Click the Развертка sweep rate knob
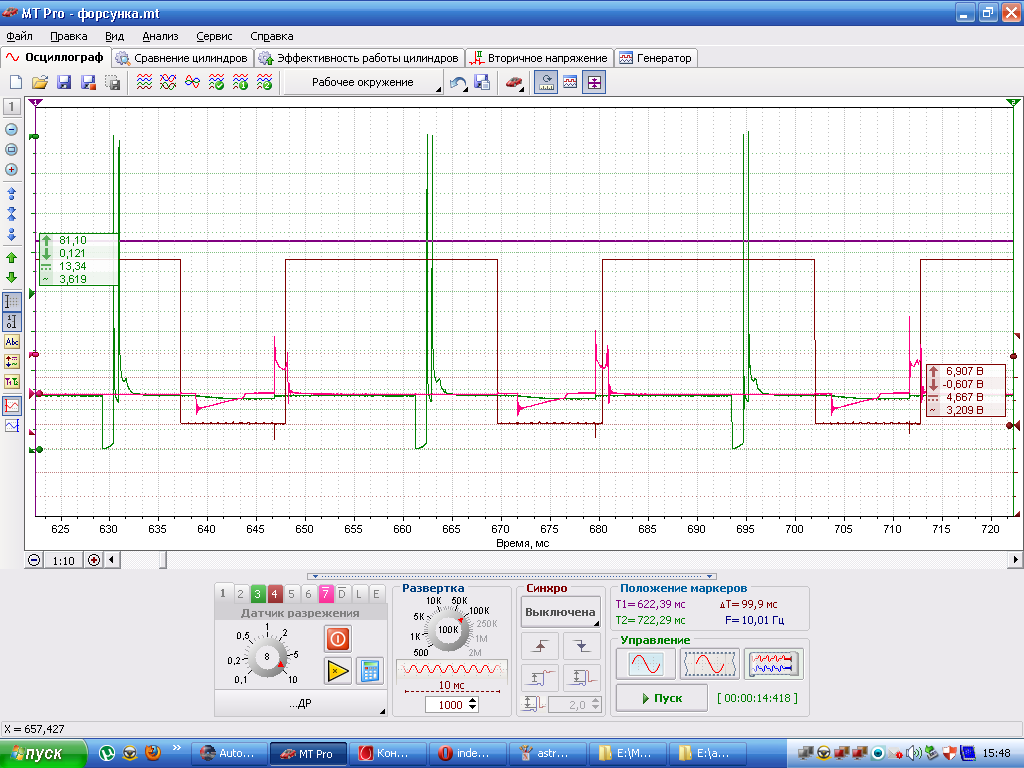1024x768 pixels. 448,630
